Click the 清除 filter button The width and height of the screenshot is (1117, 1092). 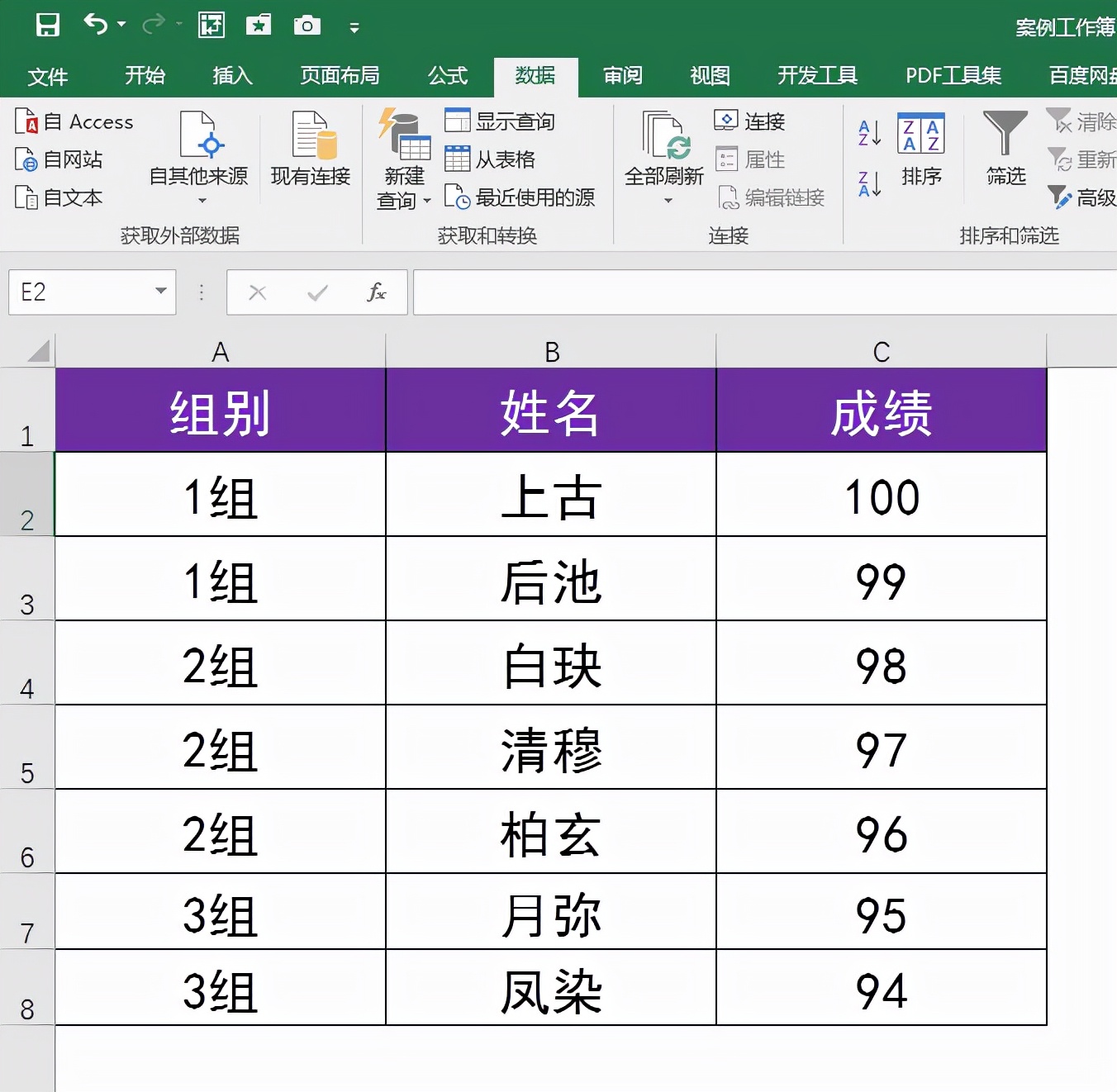[x=1081, y=121]
